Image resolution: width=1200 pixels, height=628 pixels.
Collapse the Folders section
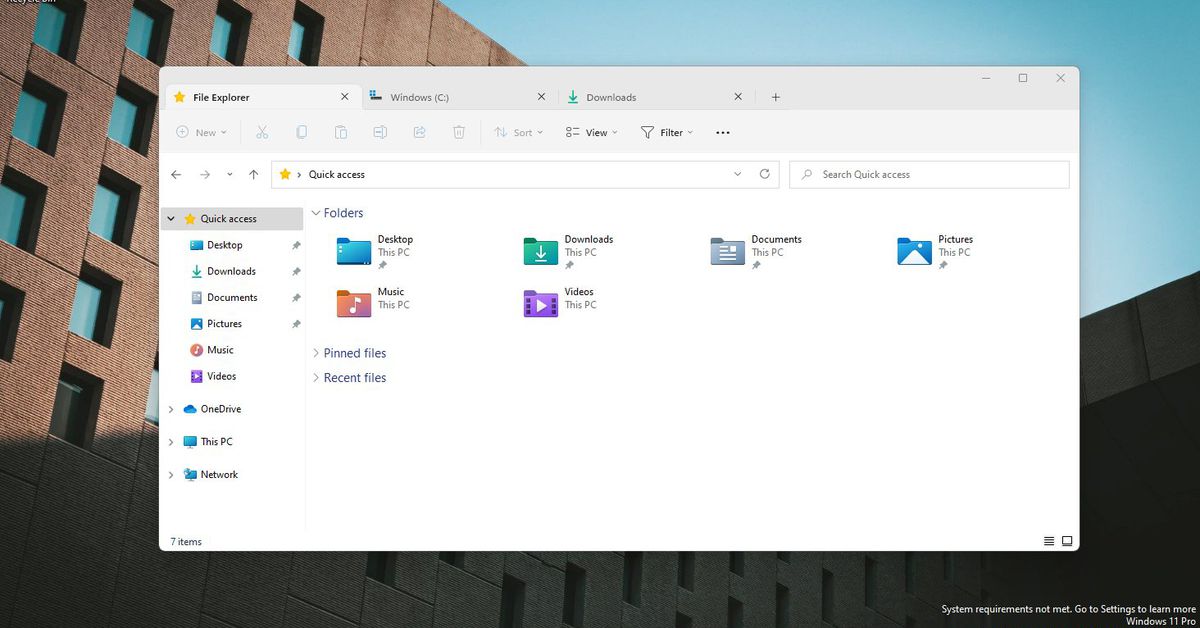[316, 213]
